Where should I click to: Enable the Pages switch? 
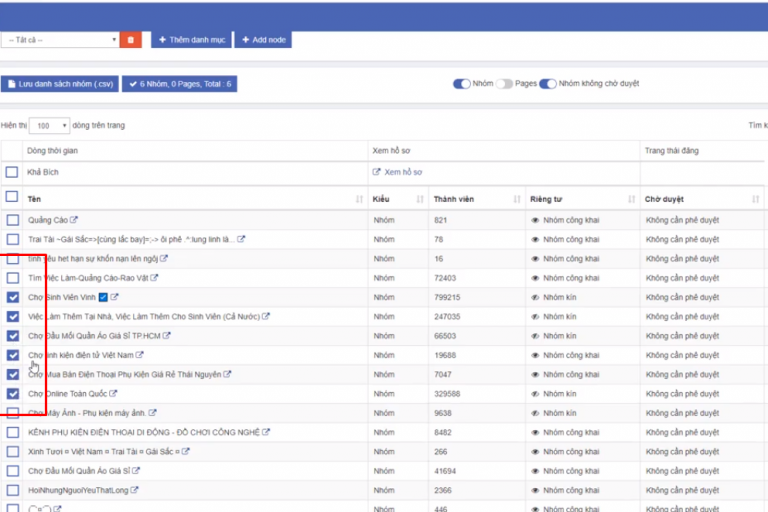tap(504, 84)
